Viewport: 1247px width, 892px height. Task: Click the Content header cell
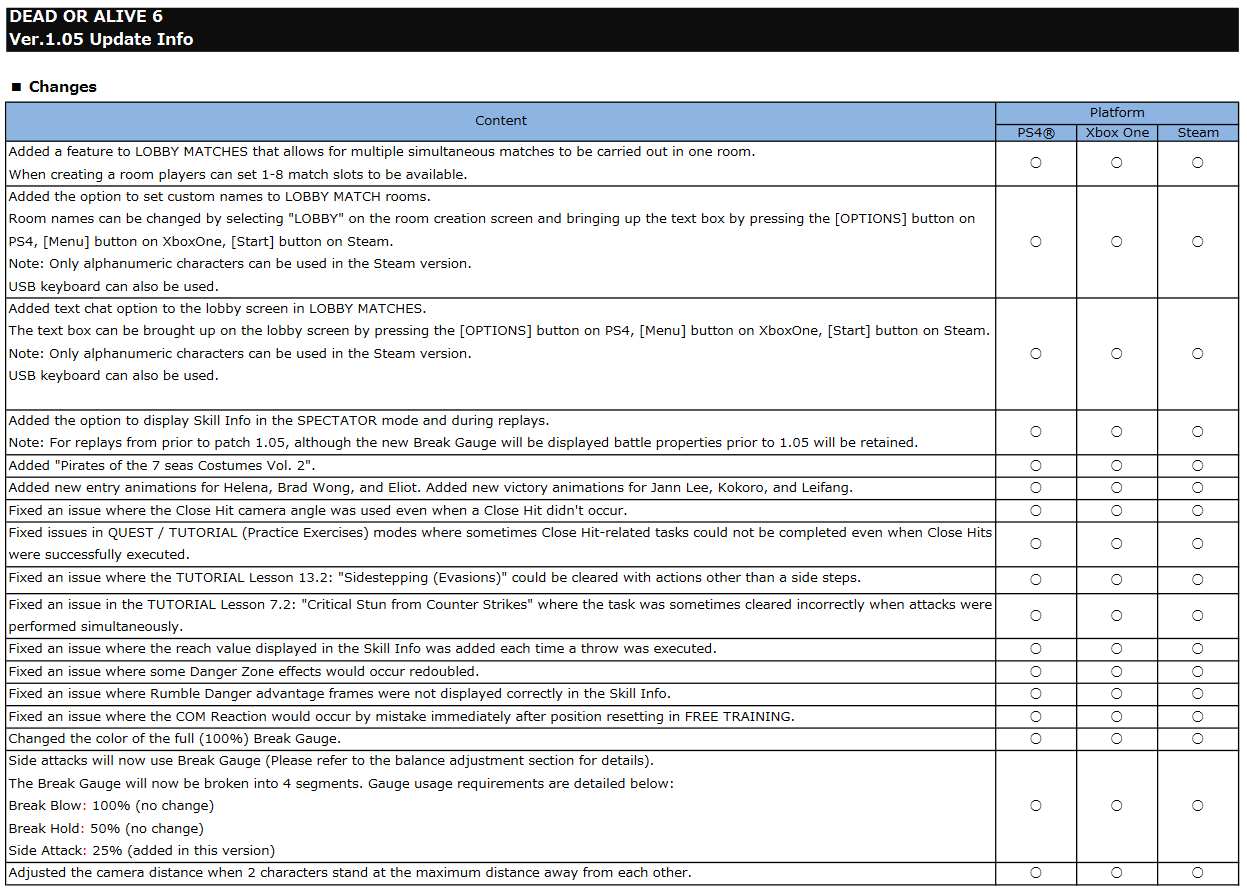(500, 121)
